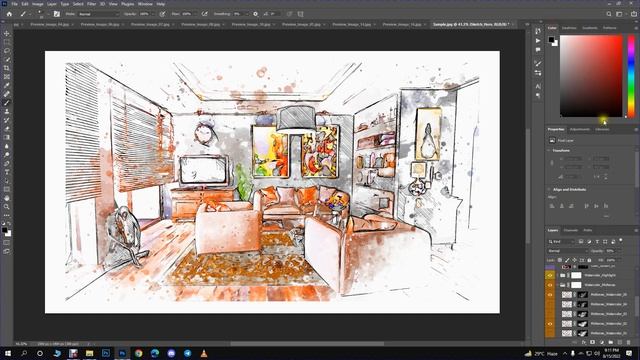Screen dimensions: 640x360
Task: Click the toolbar foreground color swatch
Action: (x=4, y=230)
